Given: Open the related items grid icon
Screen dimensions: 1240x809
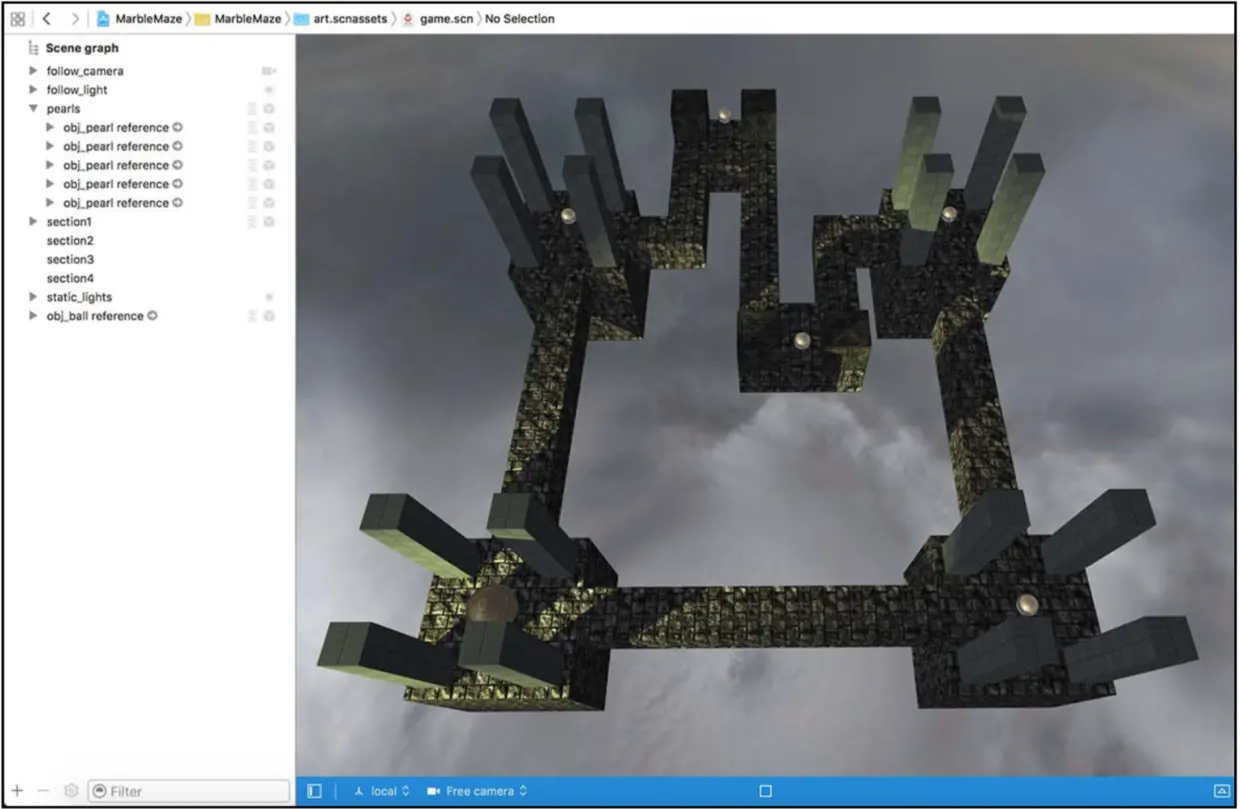Looking at the screenshot, I should [17, 19].
